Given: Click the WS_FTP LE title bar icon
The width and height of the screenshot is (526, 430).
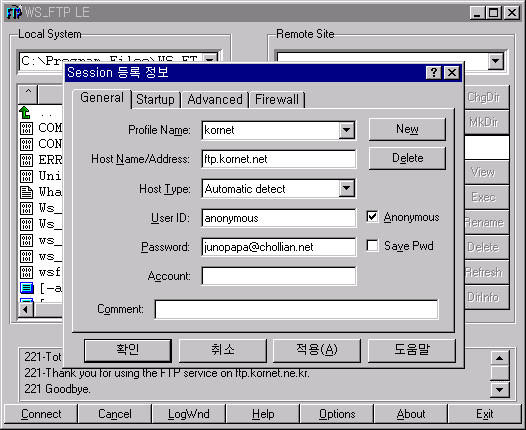Looking at the screenshot, I should click(x=14, y=12).
